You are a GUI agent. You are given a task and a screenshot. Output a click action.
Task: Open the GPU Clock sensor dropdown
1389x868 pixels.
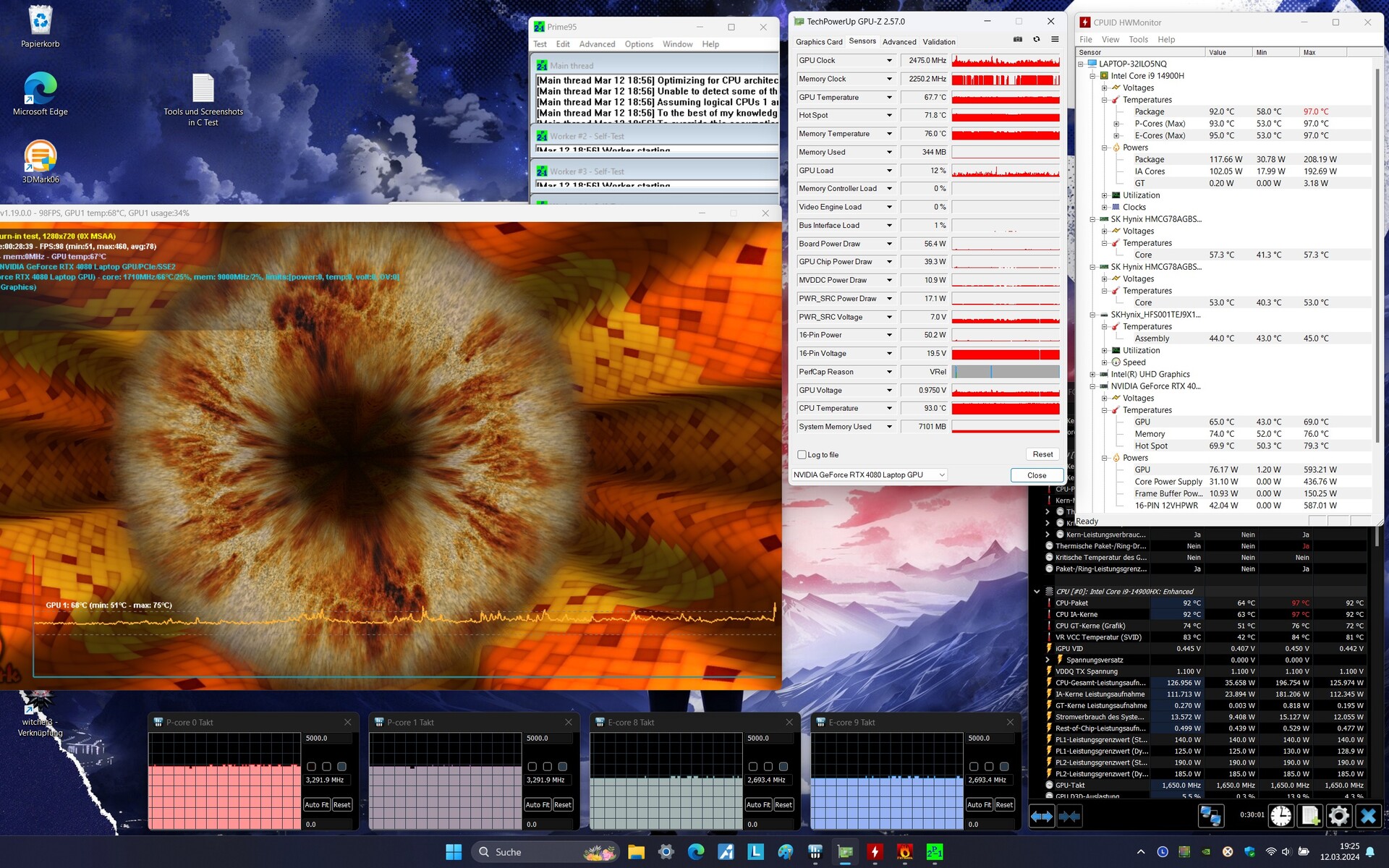coord(889,61)
